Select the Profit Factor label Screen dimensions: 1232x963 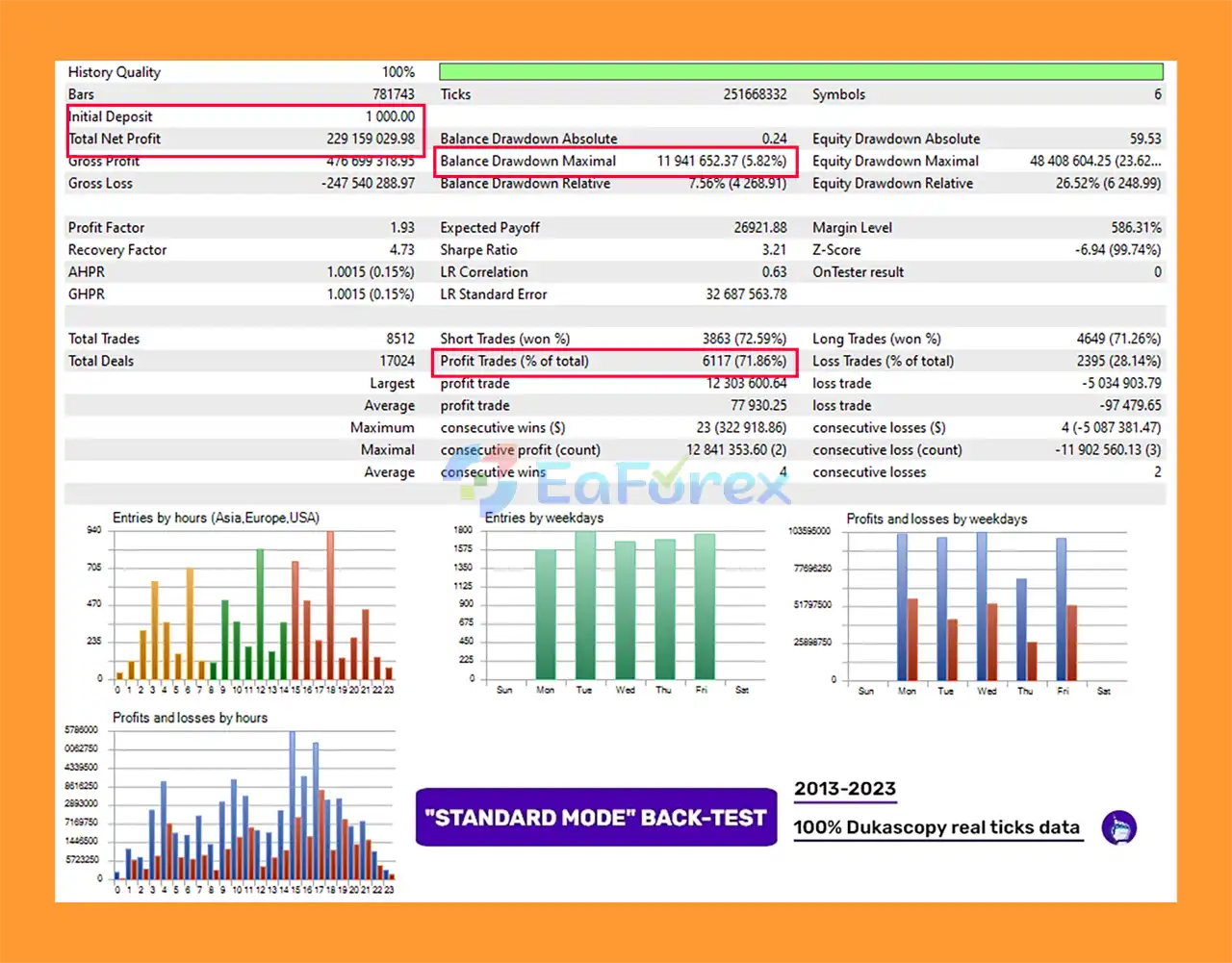coord(106,227)
